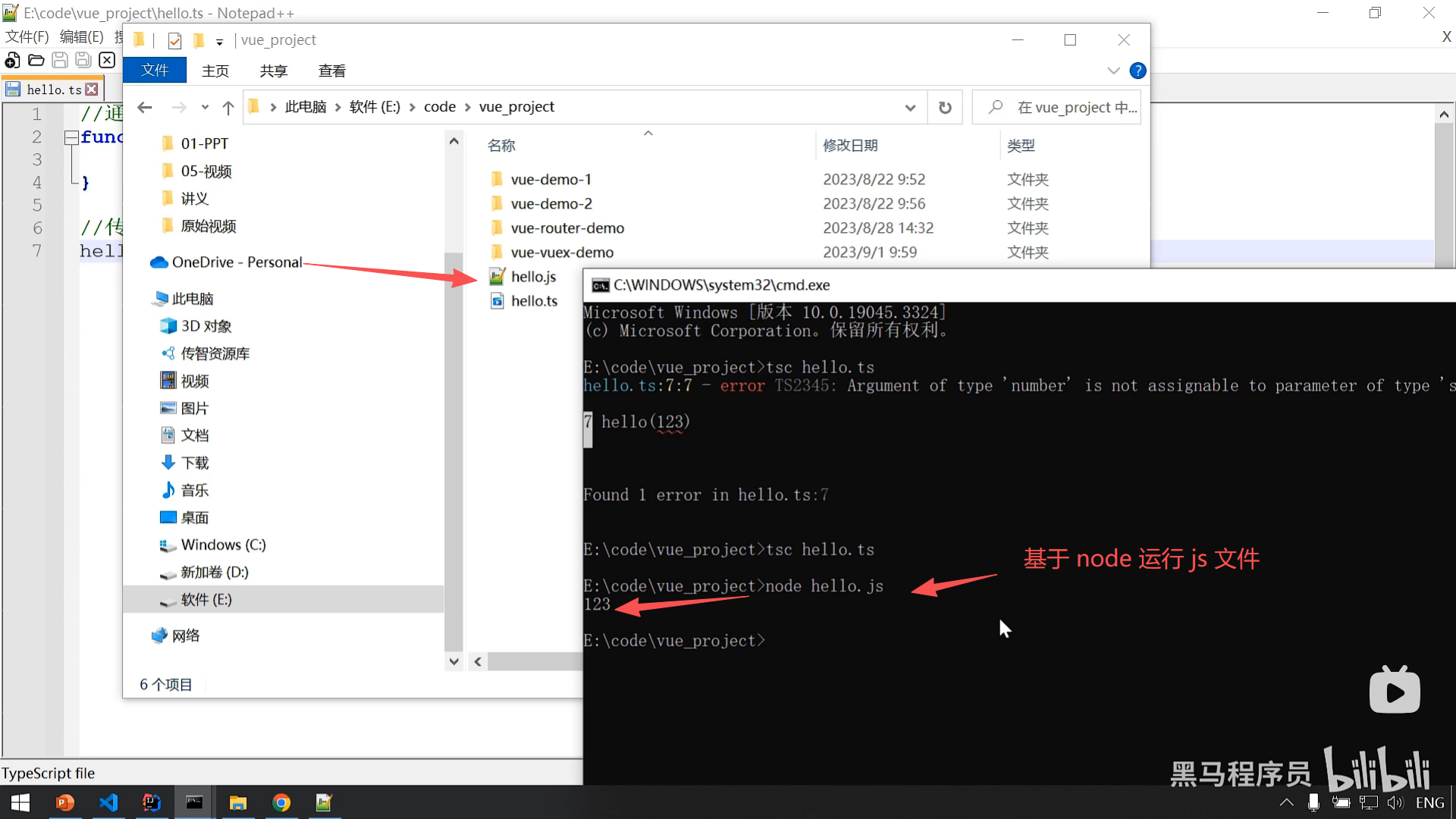Click the up-one-level arrow in Explorer

227,108
